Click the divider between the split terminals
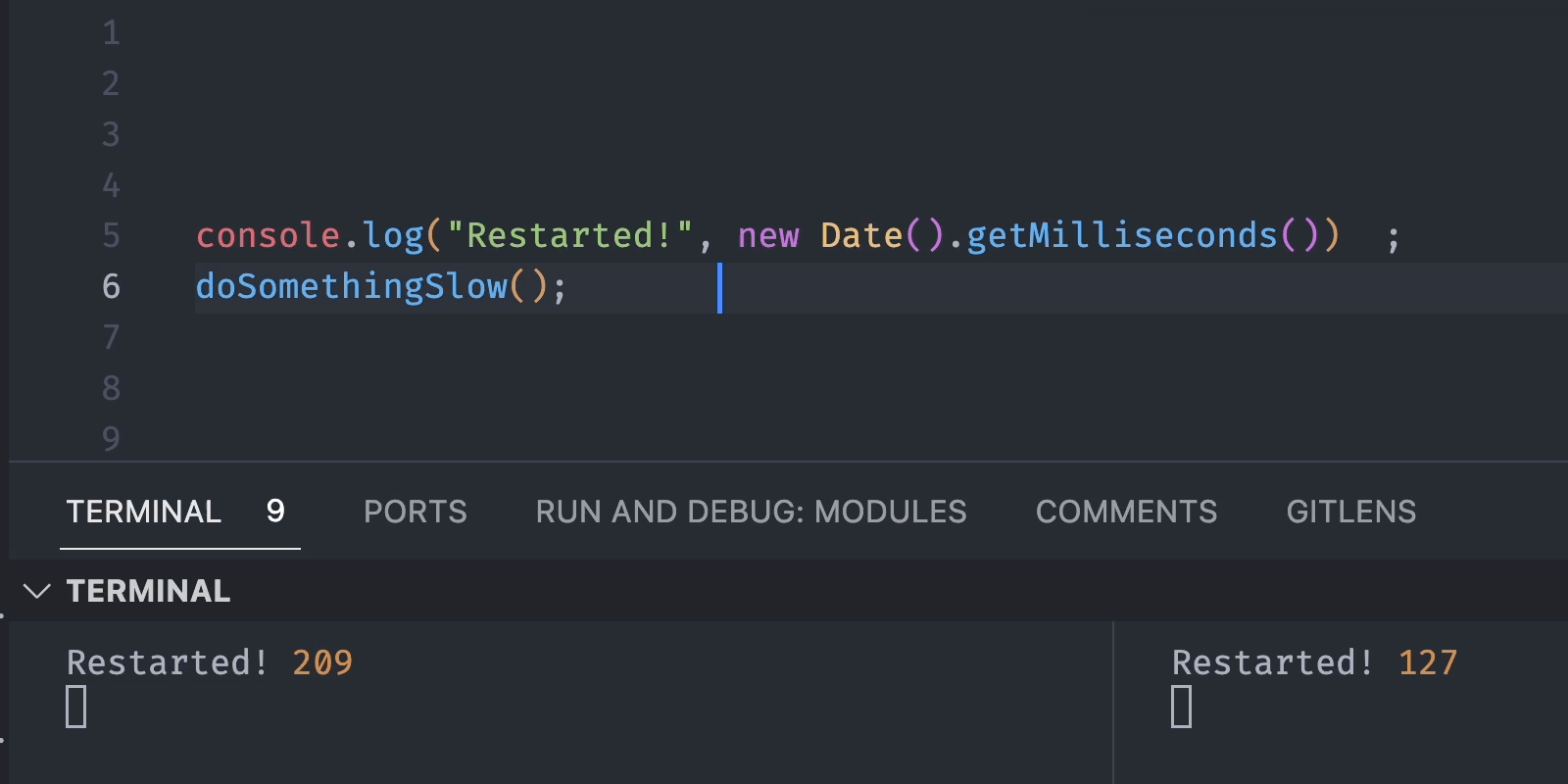Viewport: 1568px width, 784px height. 1113,702
